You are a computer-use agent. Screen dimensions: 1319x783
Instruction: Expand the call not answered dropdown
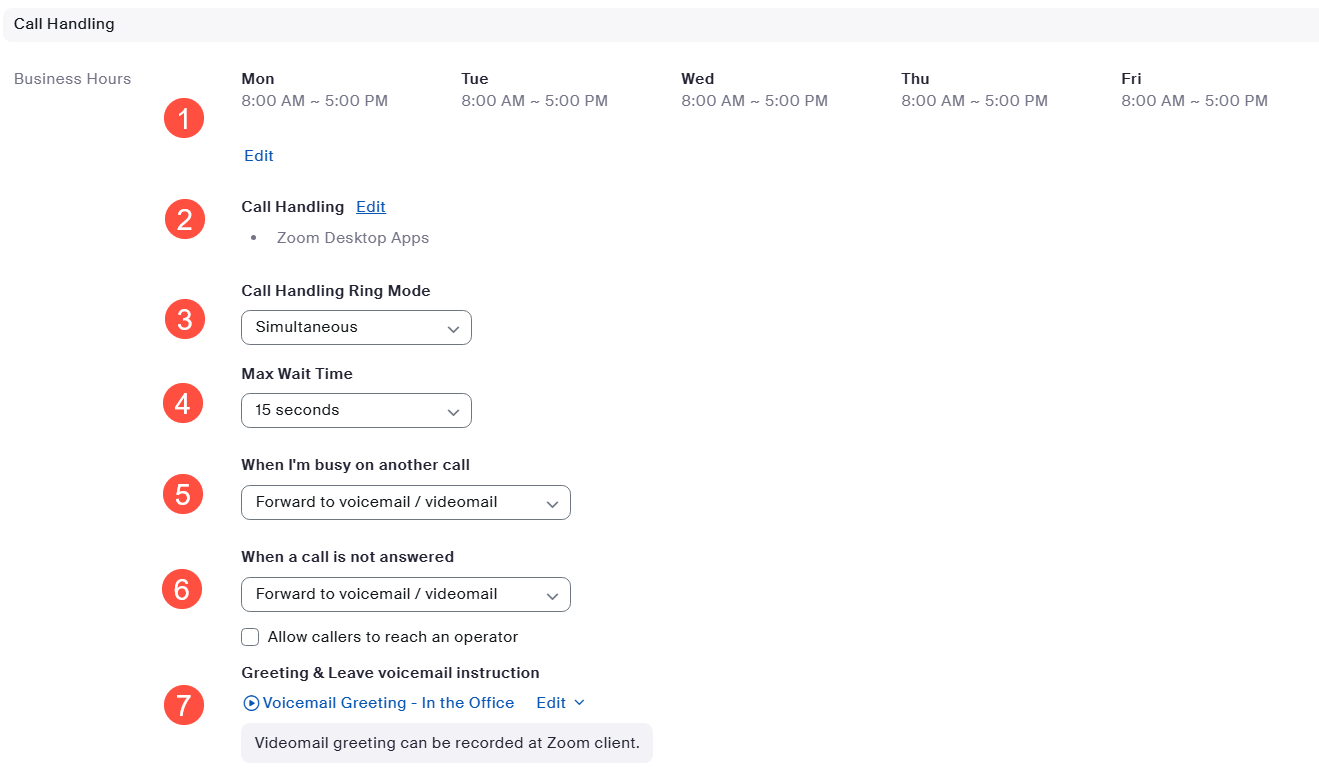(x=405, y=595)
